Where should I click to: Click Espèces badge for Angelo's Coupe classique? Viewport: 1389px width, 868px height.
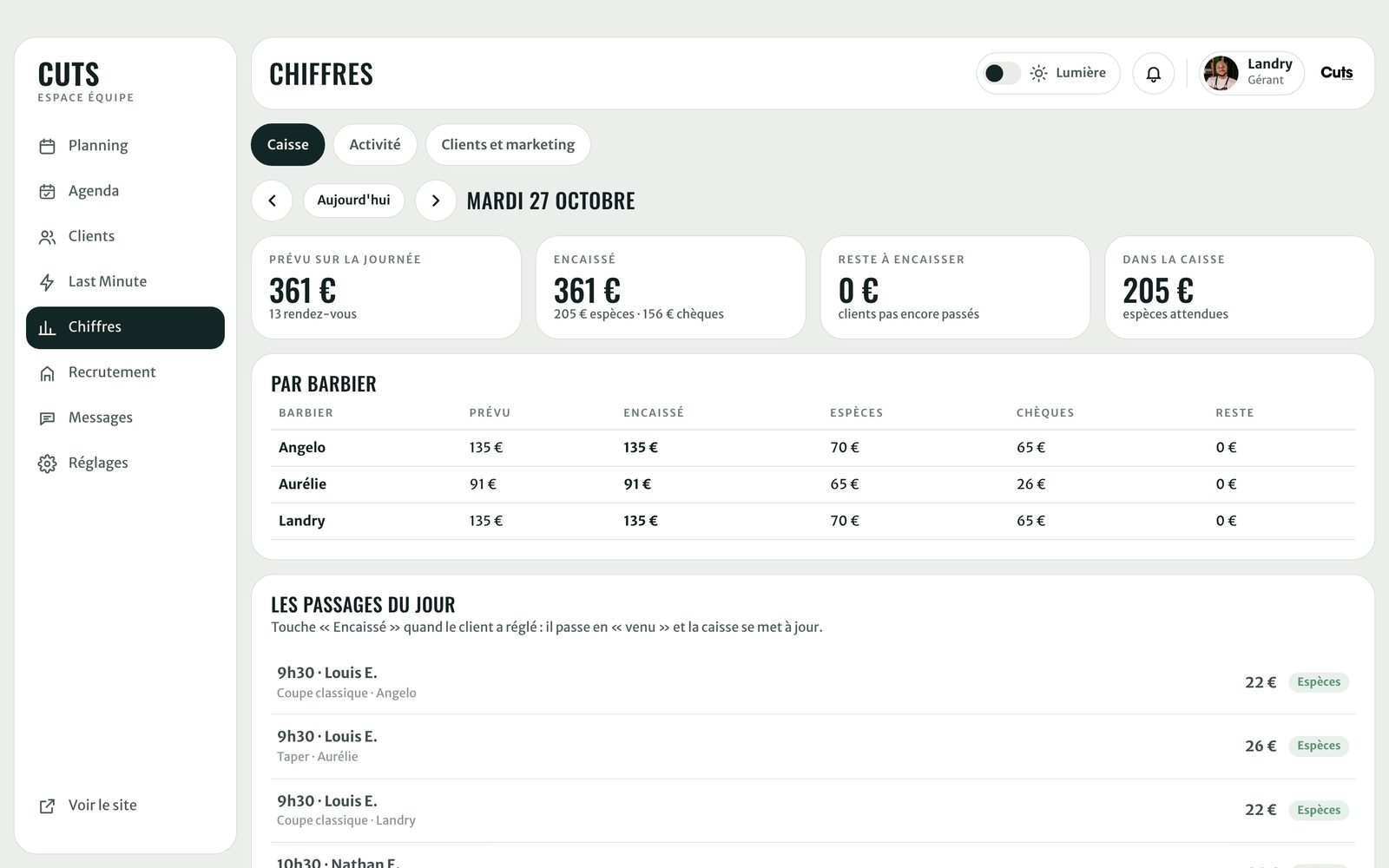tap(1319, 682)
